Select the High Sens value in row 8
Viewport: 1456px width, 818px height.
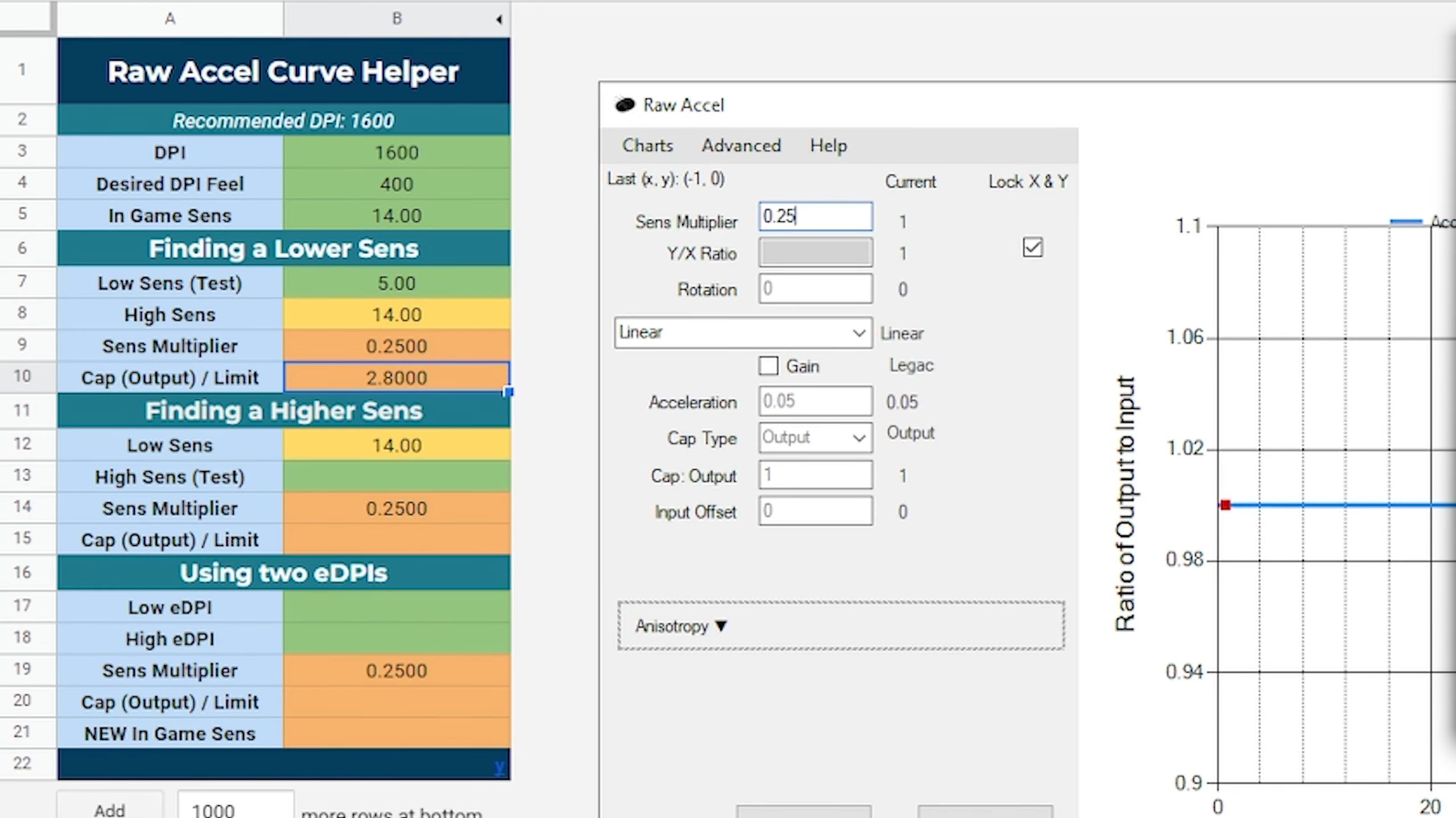click(397, 314)
